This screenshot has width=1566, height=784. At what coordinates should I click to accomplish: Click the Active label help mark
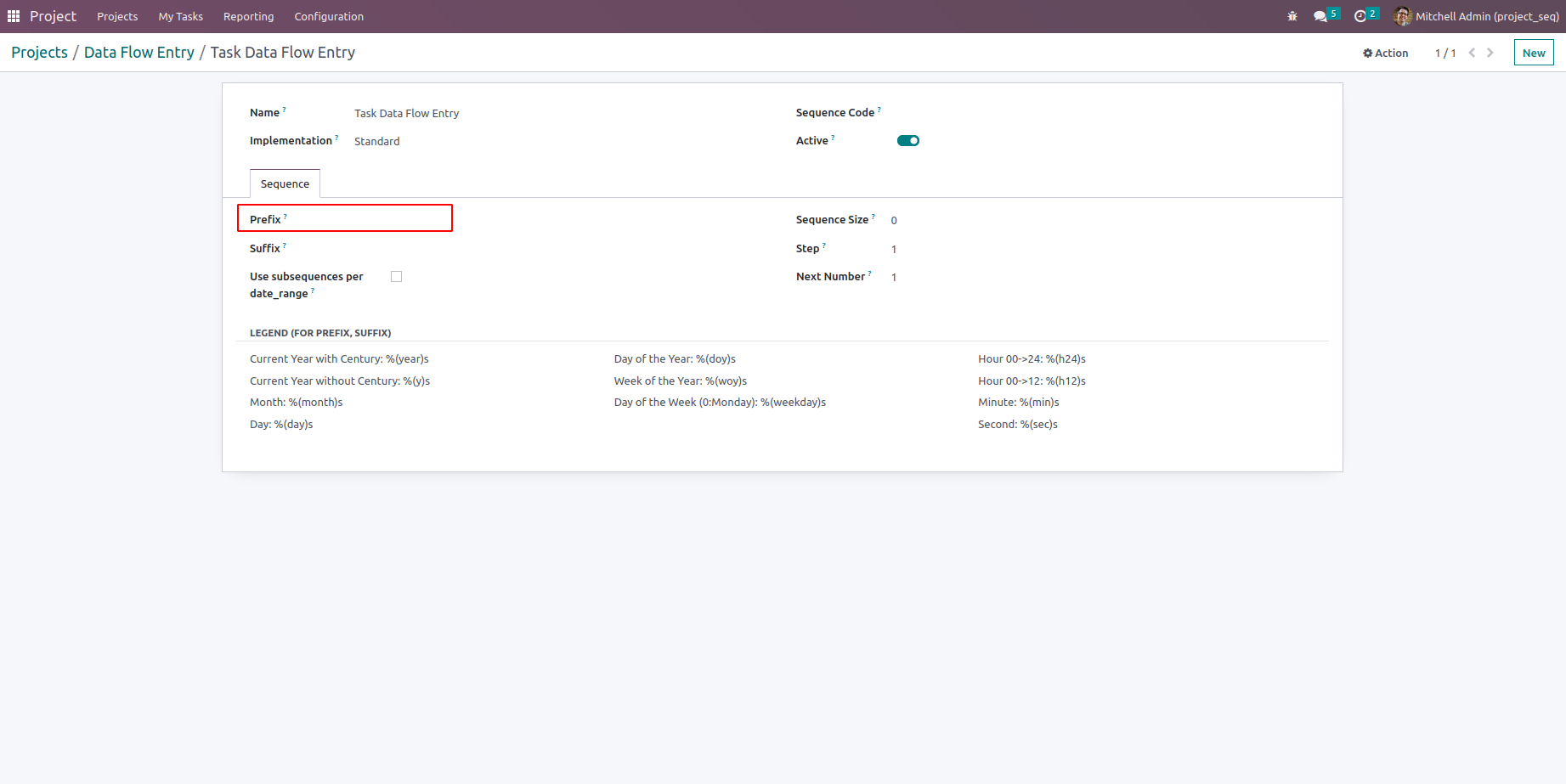[x=833, y=138]
